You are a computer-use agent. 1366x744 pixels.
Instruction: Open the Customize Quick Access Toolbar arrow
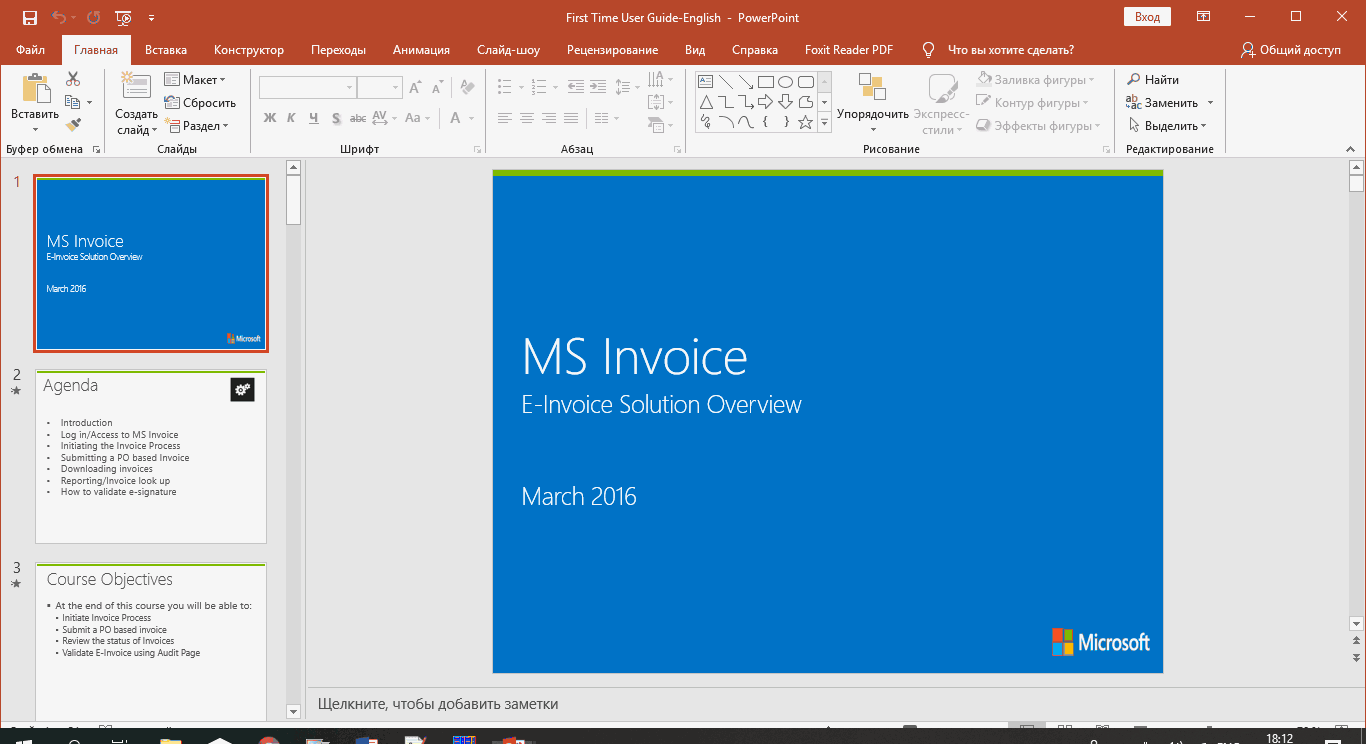[x=151, y=17]
